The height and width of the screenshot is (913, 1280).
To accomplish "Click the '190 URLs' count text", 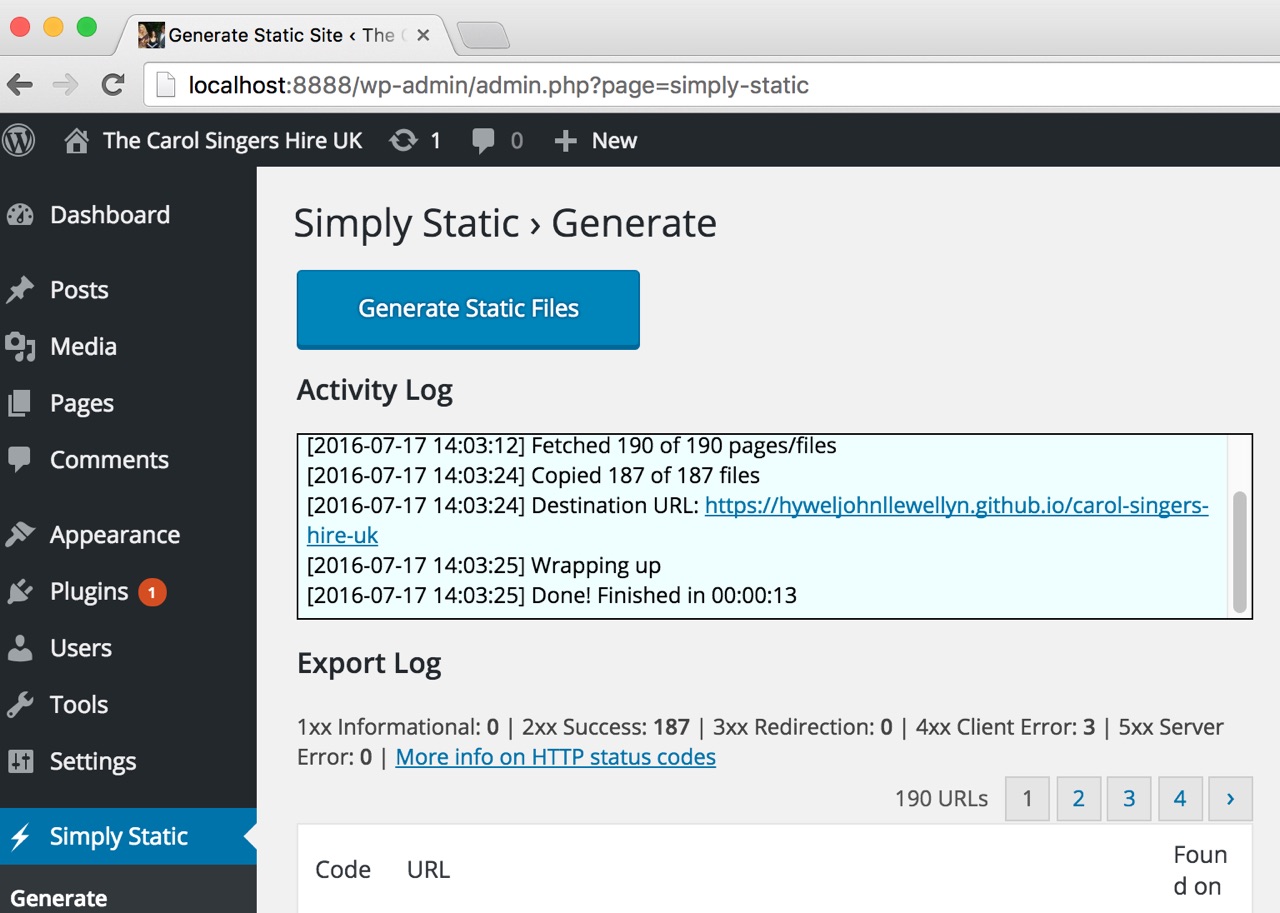I will [x=941, y=799].
